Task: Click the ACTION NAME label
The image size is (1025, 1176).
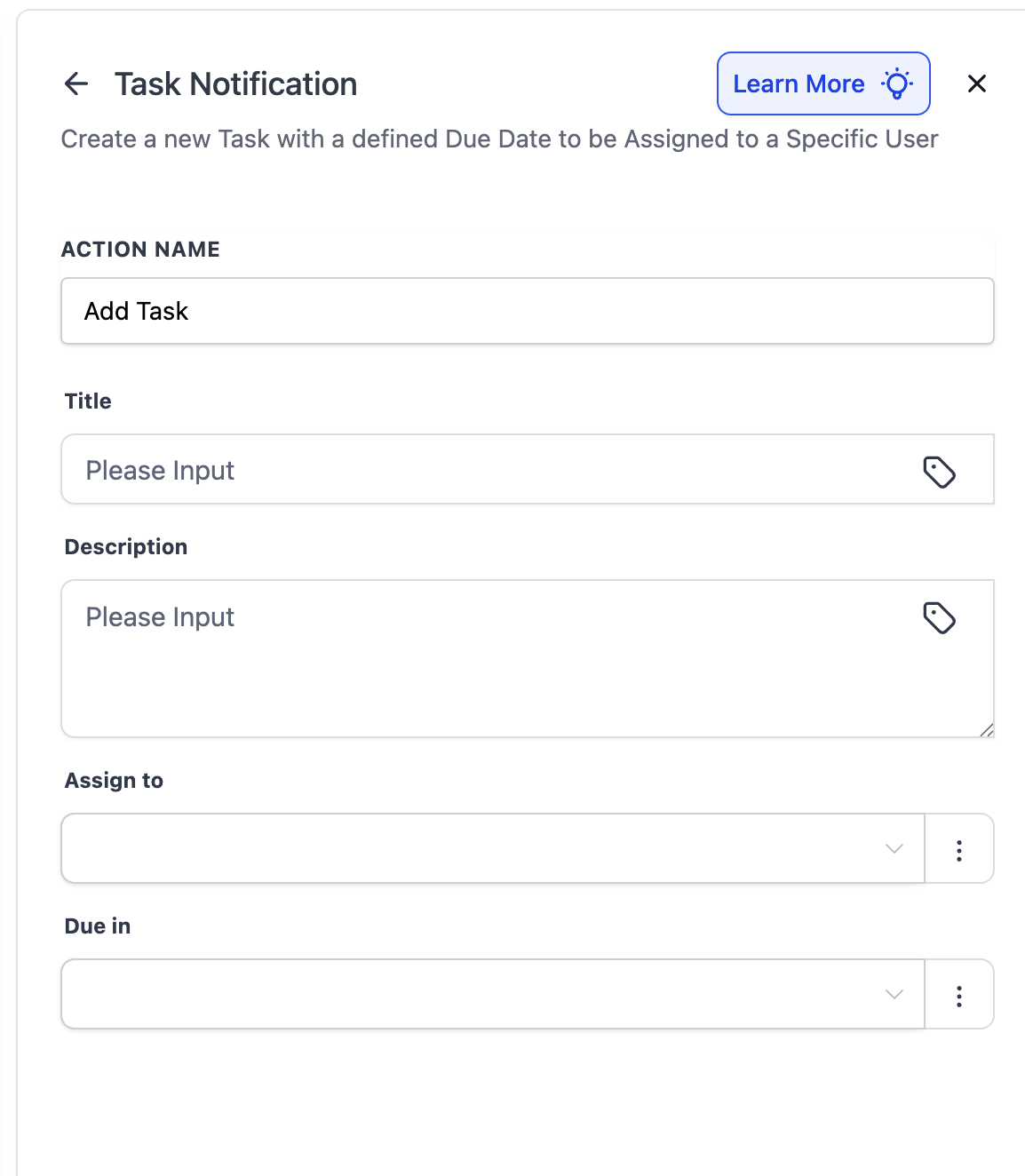Action: pyautogui.click(x=139, y=250)
